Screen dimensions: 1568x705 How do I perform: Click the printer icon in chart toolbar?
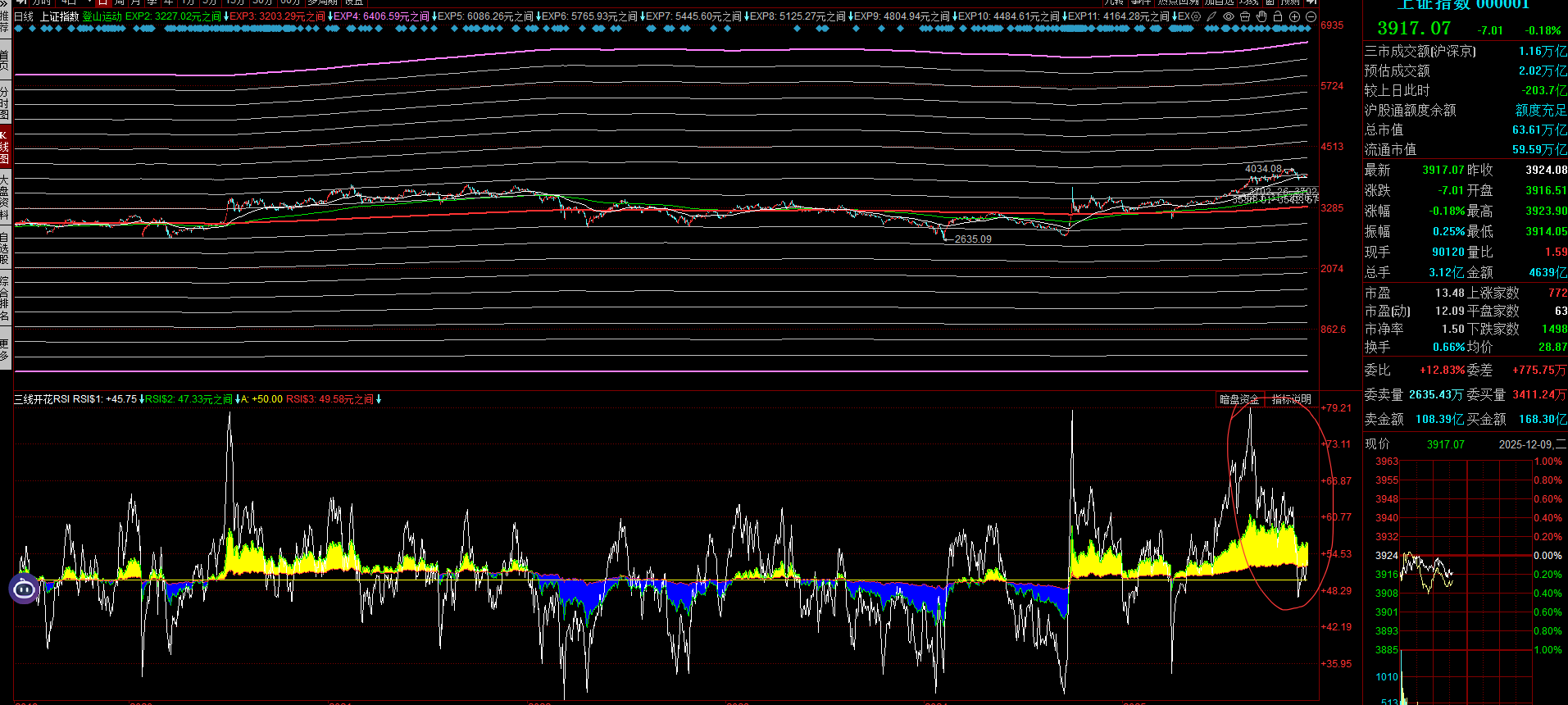point(1245,16)
